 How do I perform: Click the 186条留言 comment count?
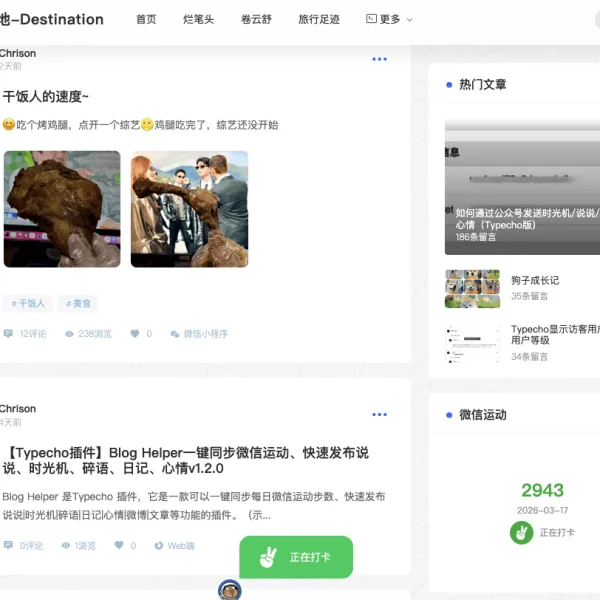pyautogui.click(x=475, y=237)
